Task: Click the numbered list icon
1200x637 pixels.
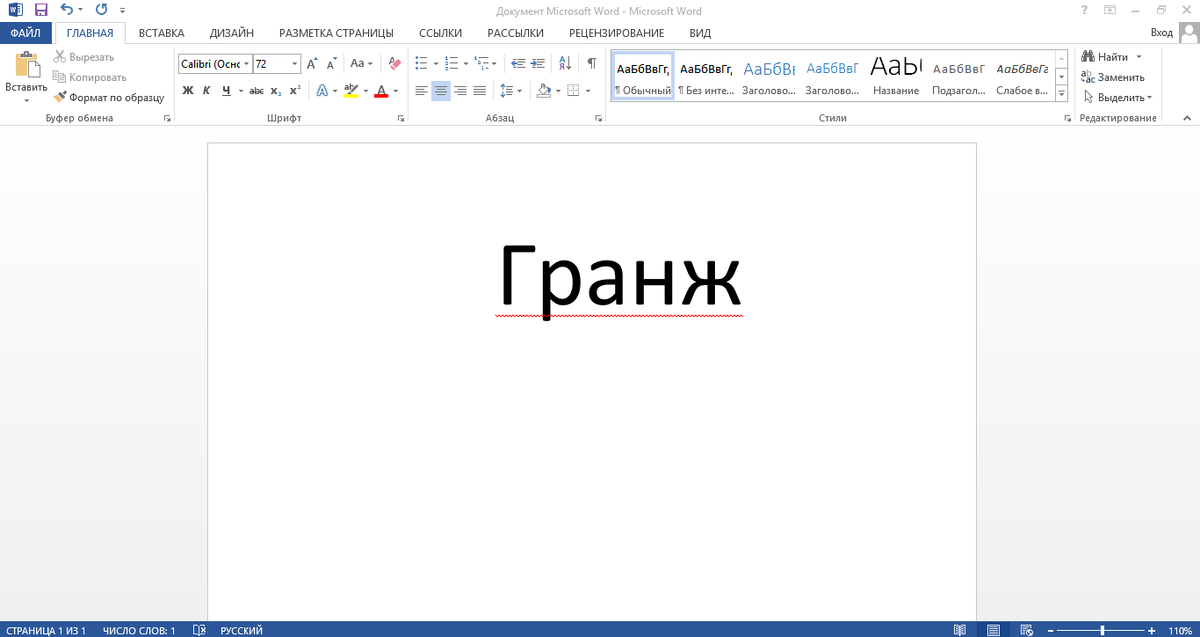Action: [x=451, y=64]
